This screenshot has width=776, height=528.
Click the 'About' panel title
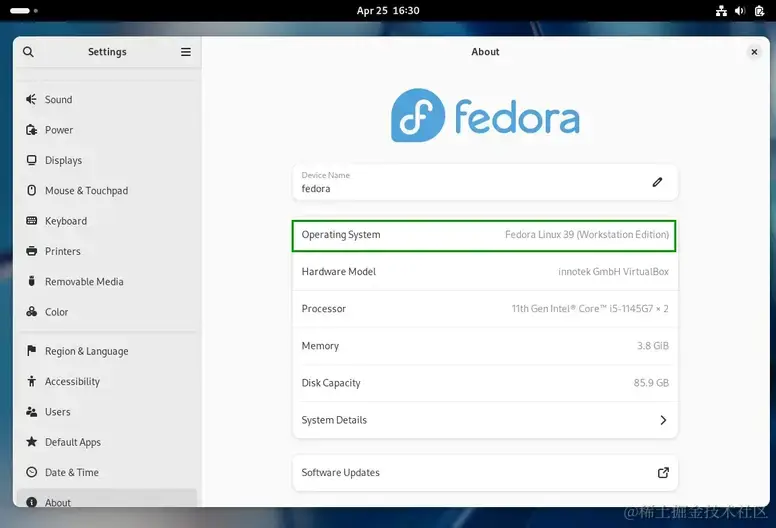(485, 52)
